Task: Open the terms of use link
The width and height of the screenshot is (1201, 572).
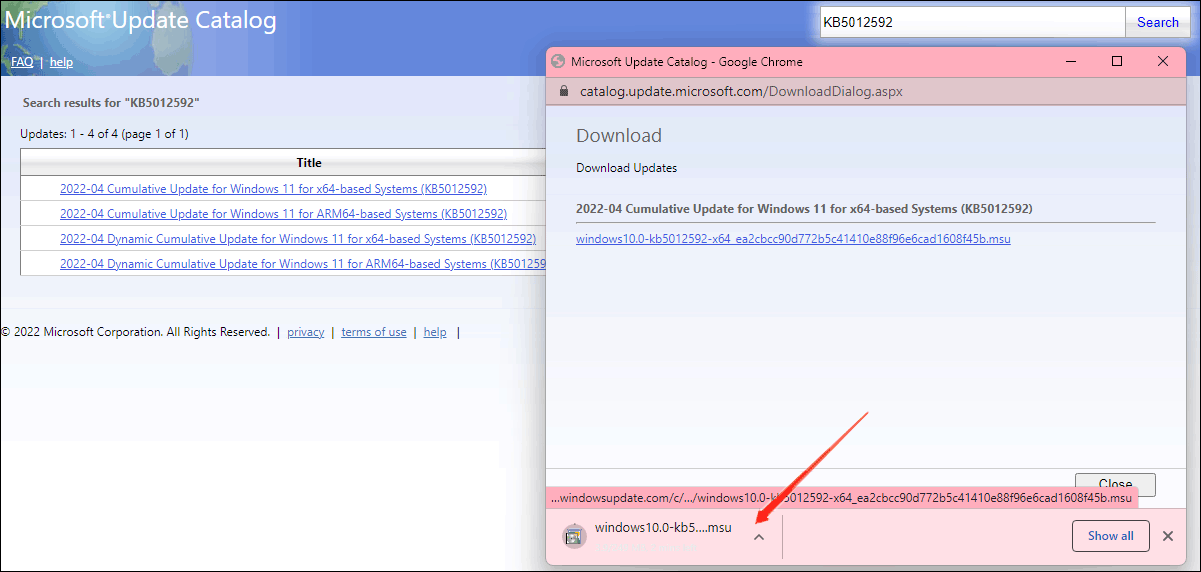Action: 374,332
